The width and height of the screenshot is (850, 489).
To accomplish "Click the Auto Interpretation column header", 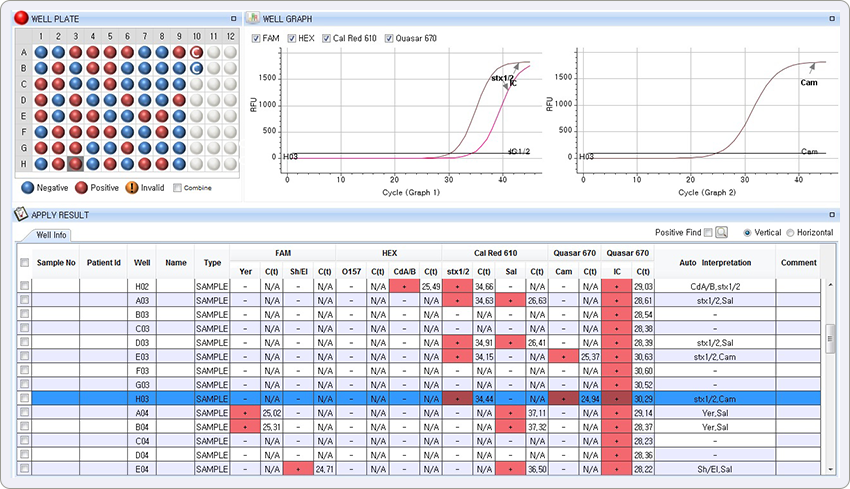I will click(714, 262).
